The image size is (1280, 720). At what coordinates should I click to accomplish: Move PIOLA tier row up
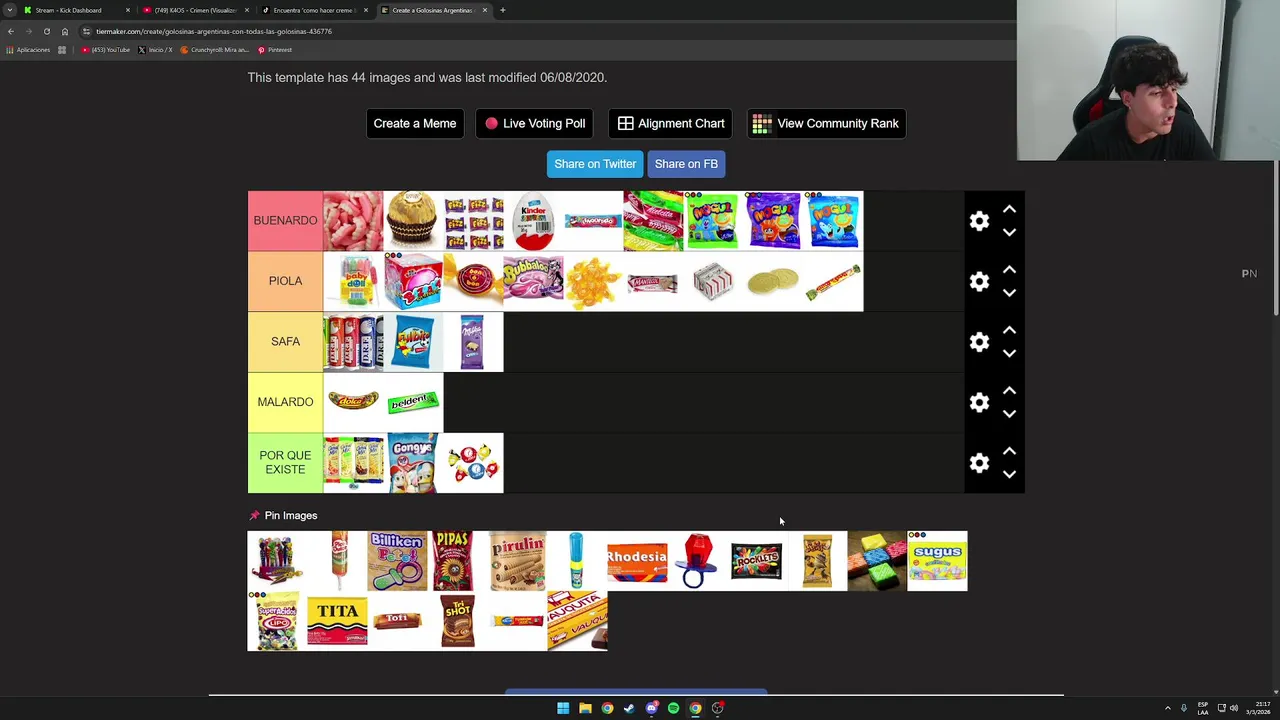pos(1009,270)
